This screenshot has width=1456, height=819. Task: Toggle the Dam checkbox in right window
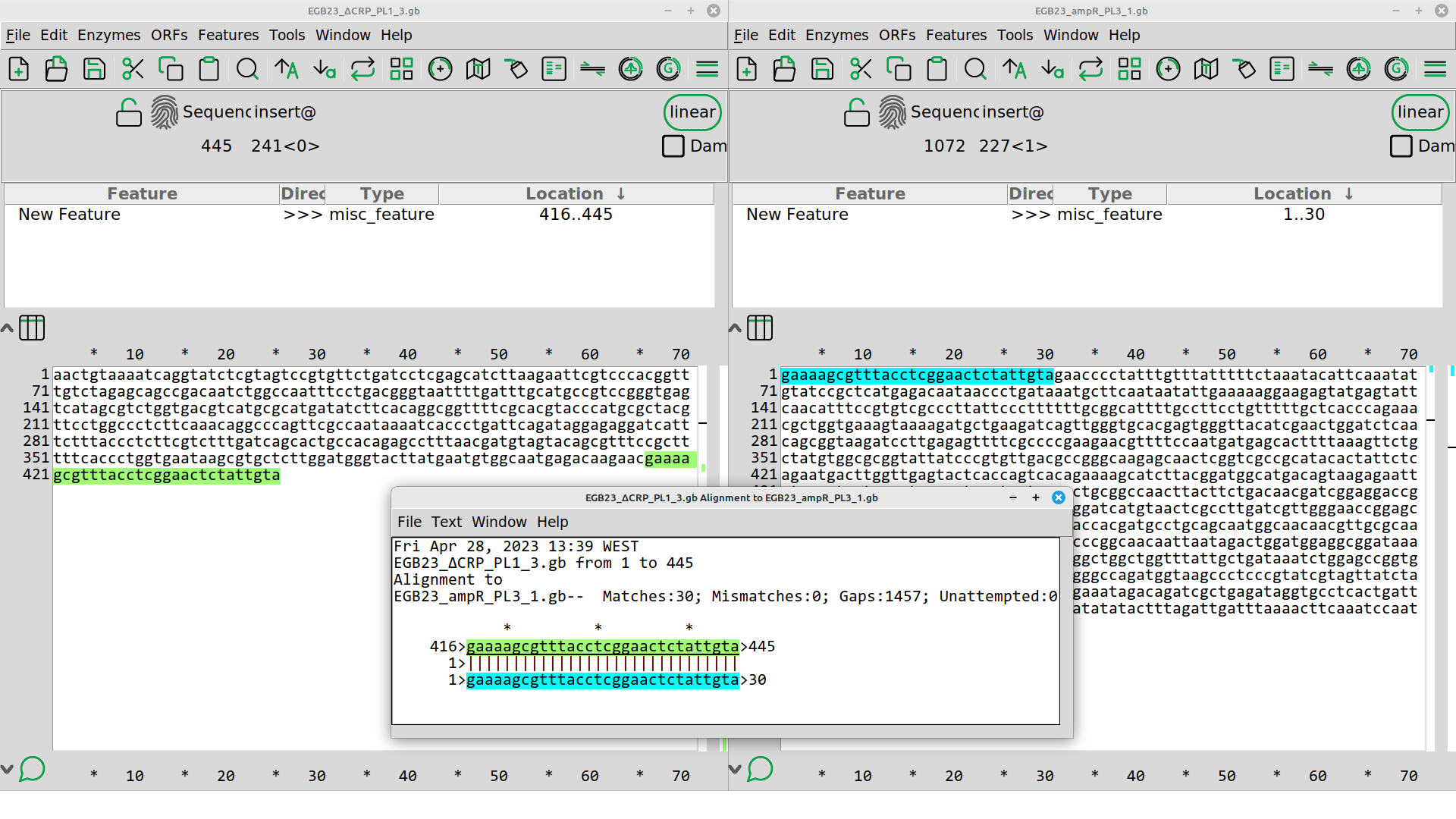point(1401,146)
